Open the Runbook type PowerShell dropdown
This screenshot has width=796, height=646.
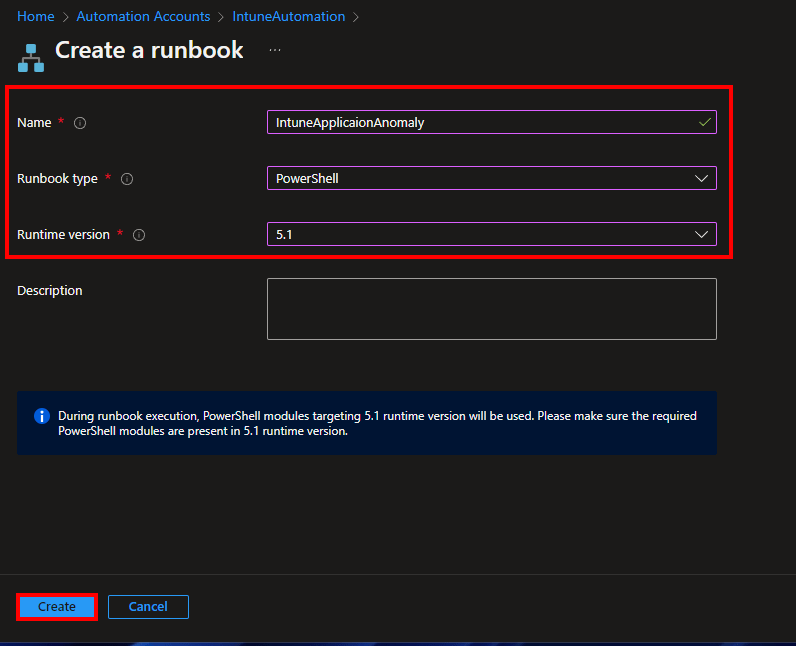pos(480,178)
